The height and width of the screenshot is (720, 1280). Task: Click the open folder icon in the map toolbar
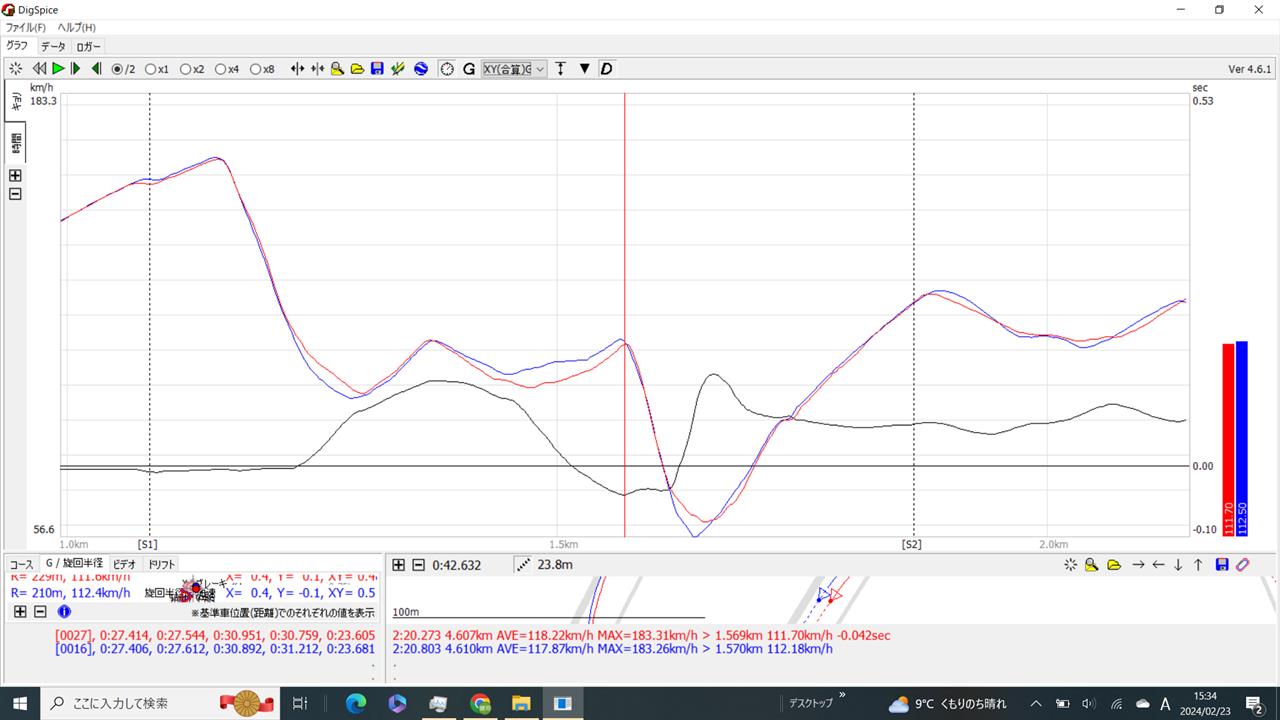[x=1113, y=565]
